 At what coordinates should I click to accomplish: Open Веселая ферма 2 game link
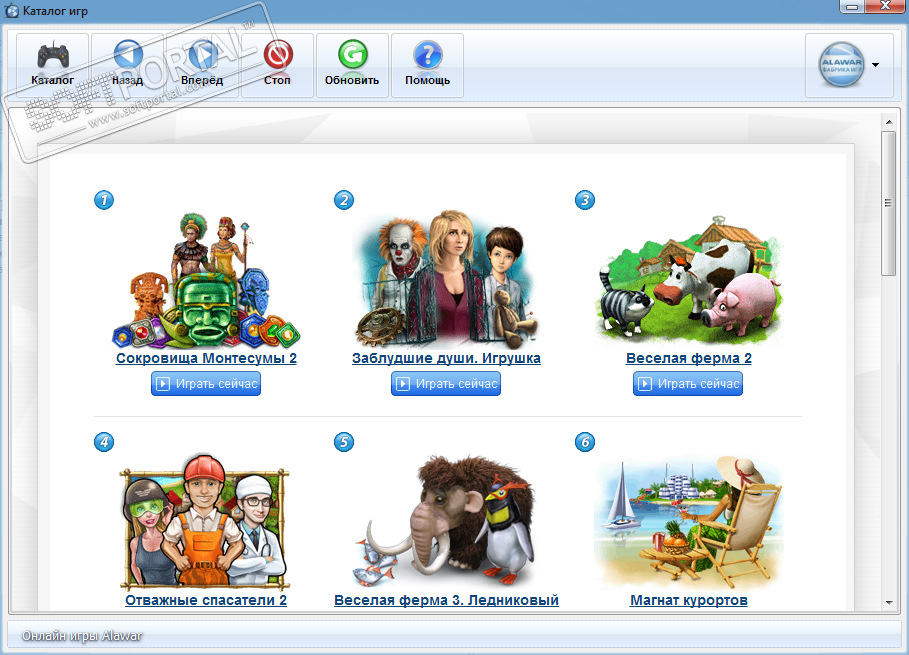point(689,358)
